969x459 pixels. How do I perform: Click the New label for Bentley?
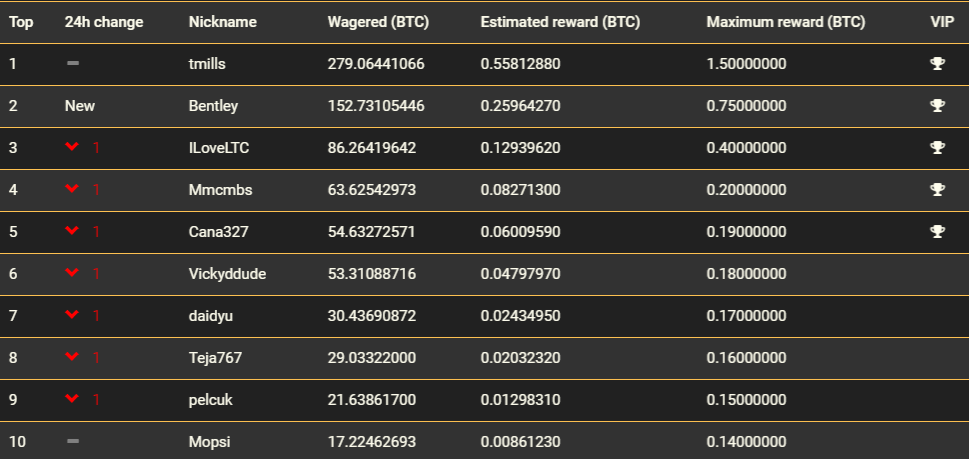[x=80, y=106]
